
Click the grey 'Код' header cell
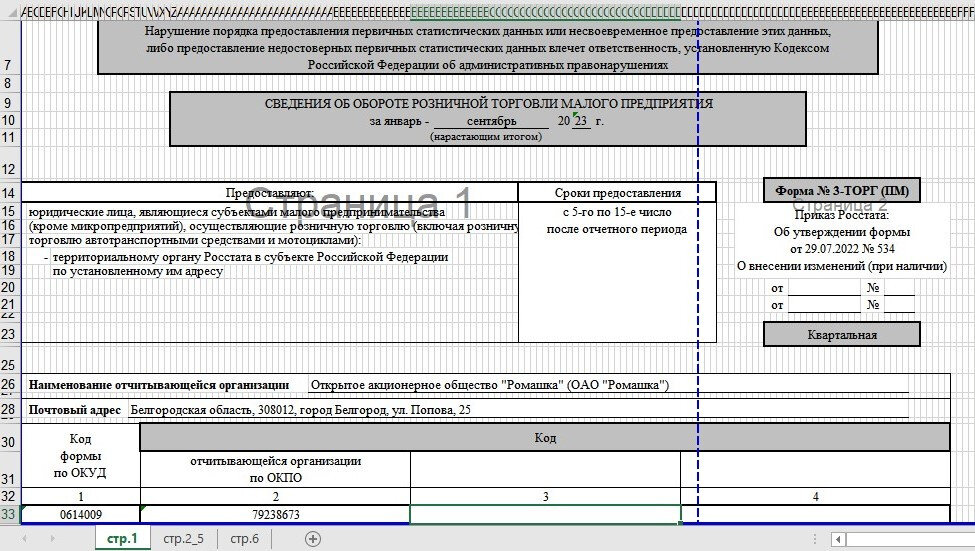coord(545,438)
